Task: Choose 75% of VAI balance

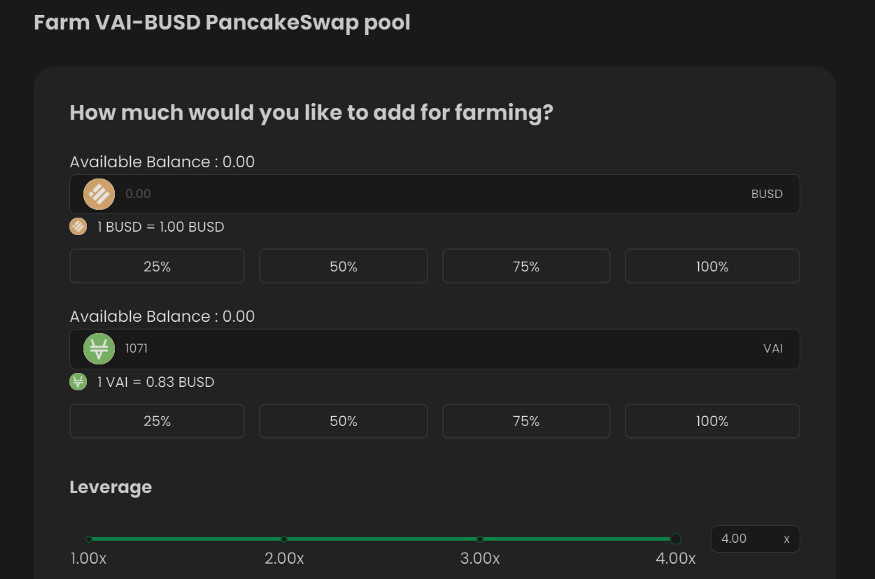Action: coord(526,421)
